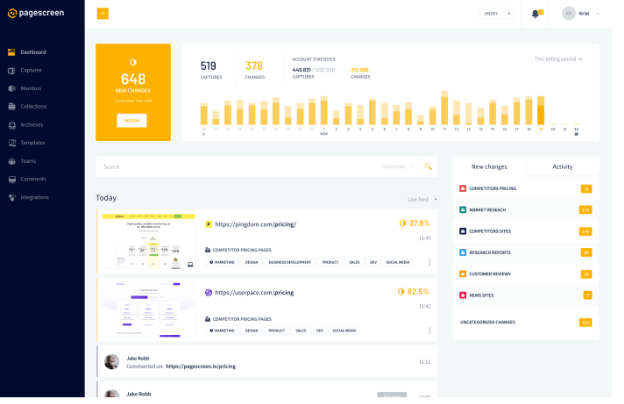Expand the Monitors search filter dropdown

click(398, 167)
